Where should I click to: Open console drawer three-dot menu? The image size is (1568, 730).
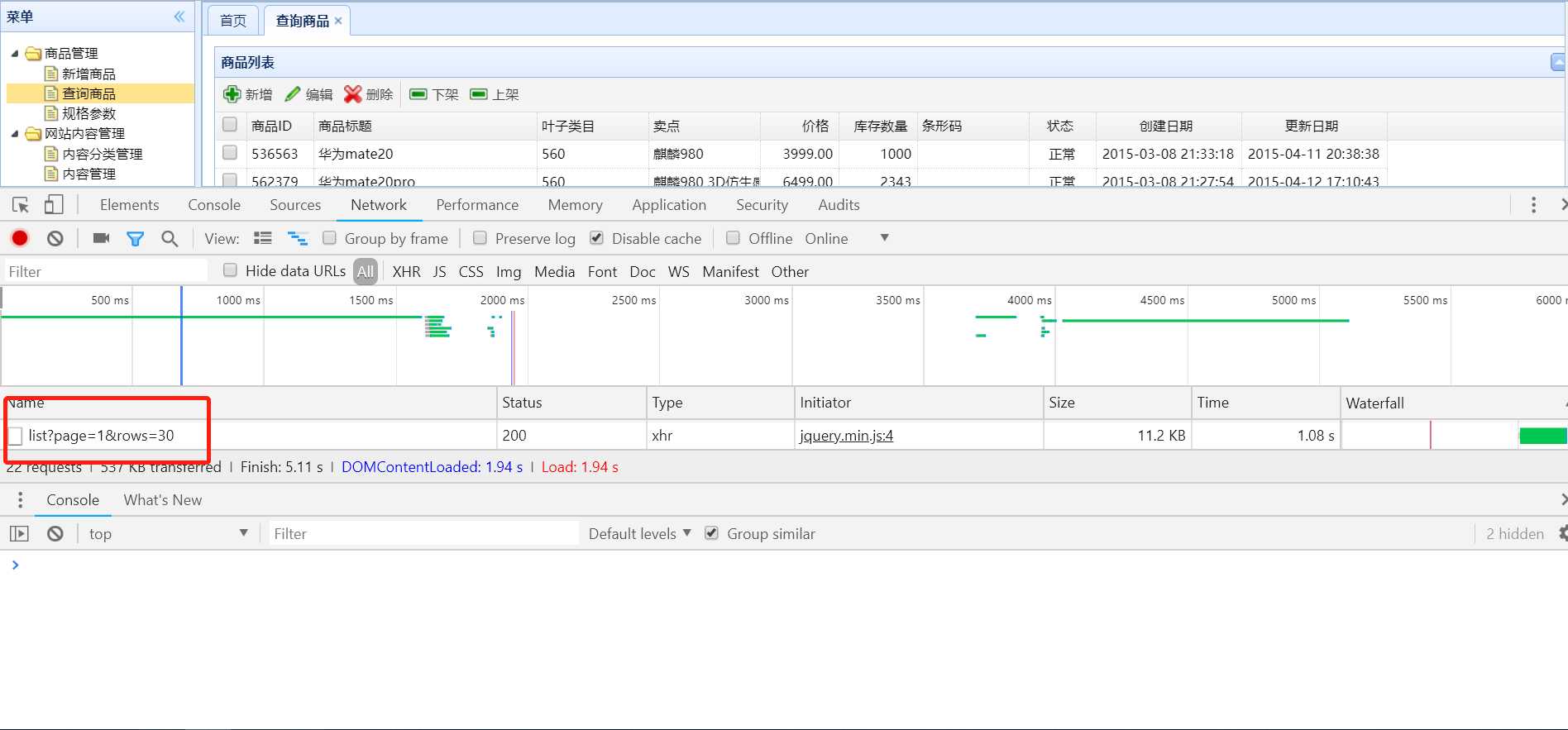pos(21,500)
